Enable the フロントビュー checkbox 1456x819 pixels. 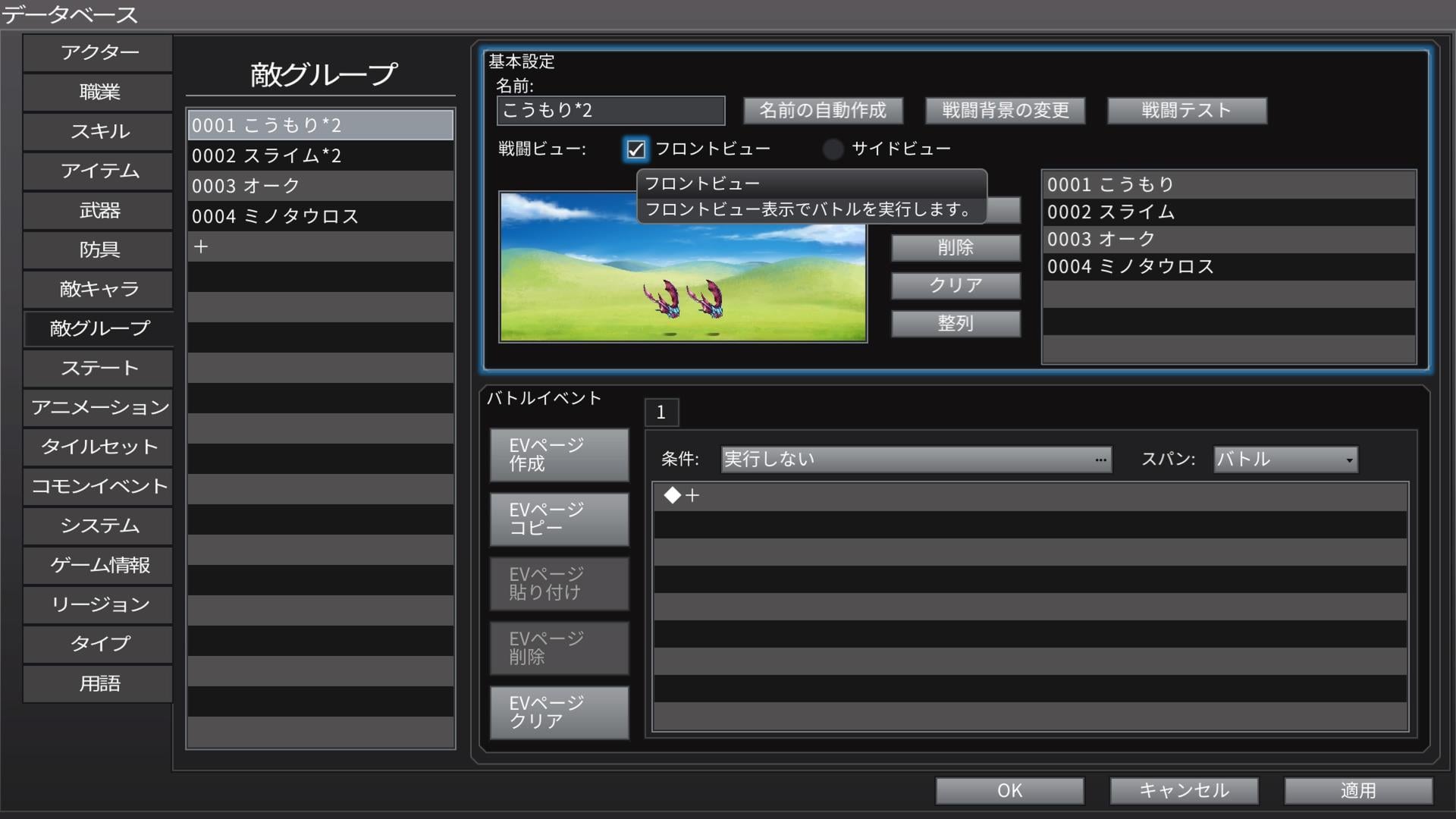[x=635, y=149]
